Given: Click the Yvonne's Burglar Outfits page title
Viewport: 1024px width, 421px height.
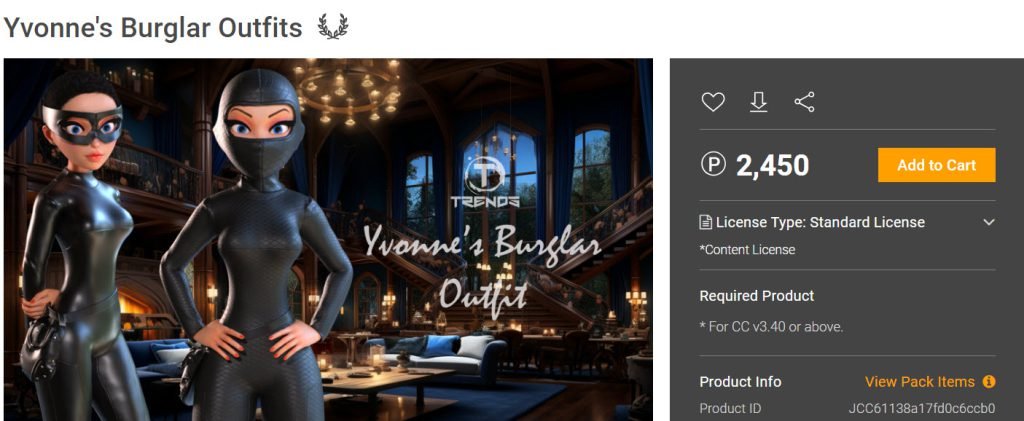Looking at the screenshot, I should point(153,27).
